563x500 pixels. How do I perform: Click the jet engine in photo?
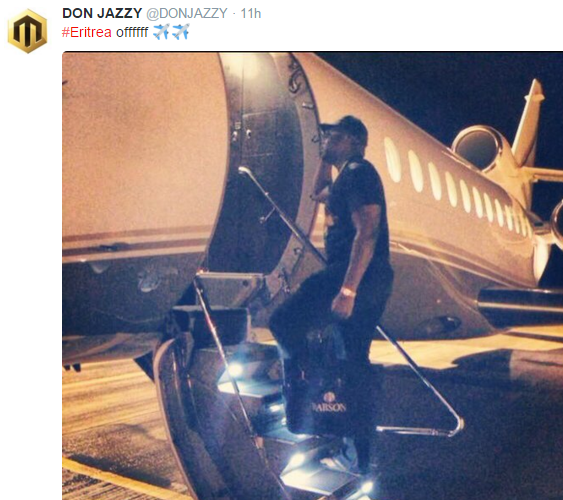(x=478, y=147)
